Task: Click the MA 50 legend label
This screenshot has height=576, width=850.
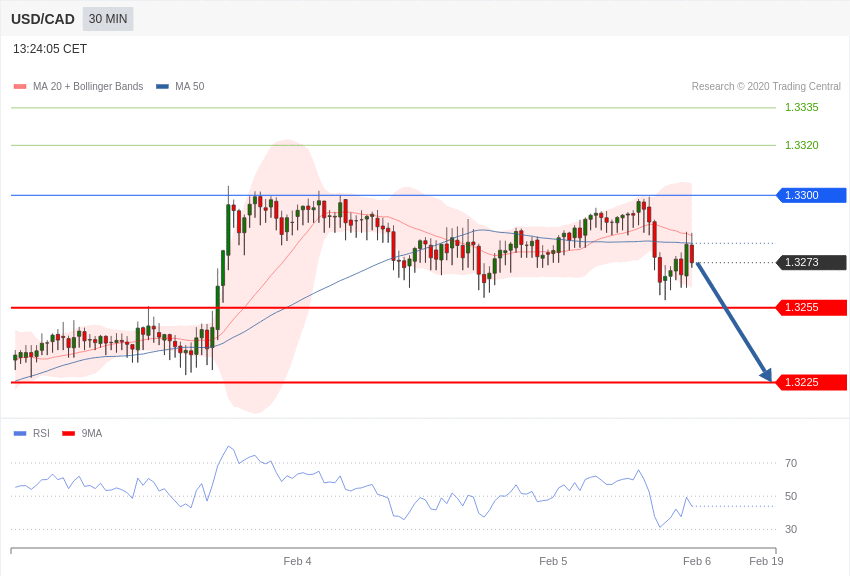Action: tap(190, 86)
